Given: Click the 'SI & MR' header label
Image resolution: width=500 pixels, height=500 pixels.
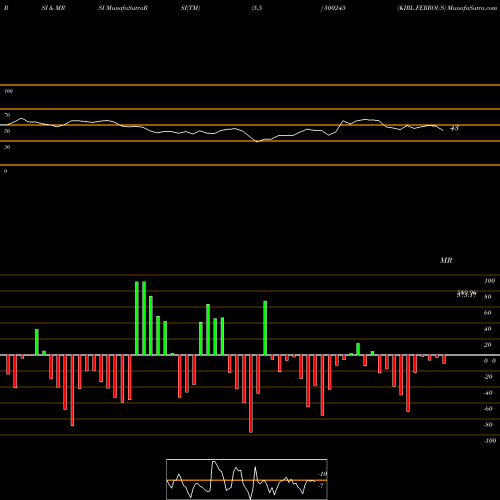Looking at the screenshot, I should coord(53,8).
